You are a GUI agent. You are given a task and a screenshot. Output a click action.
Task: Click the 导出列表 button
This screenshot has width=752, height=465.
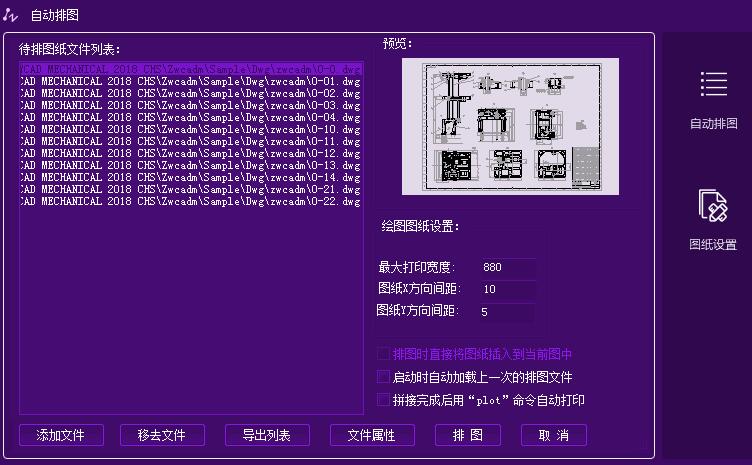coord(267,435)
